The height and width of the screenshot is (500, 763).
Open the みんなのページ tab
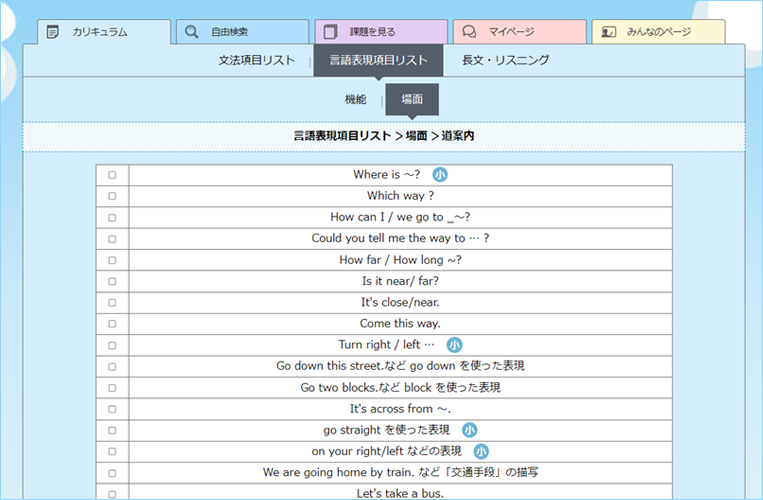click(x=658, y=32)
